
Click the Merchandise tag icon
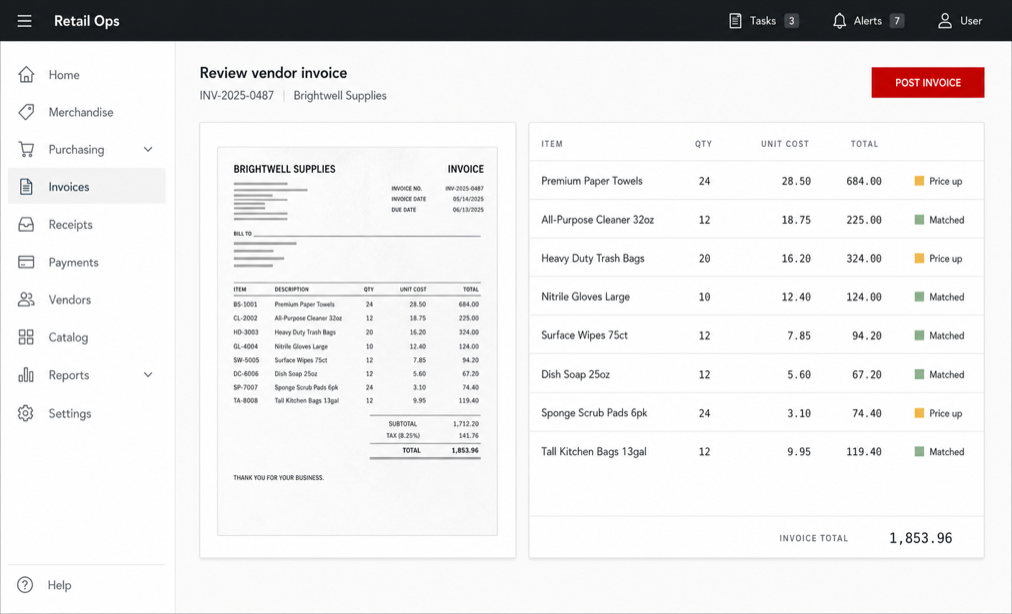click(26, 112)
